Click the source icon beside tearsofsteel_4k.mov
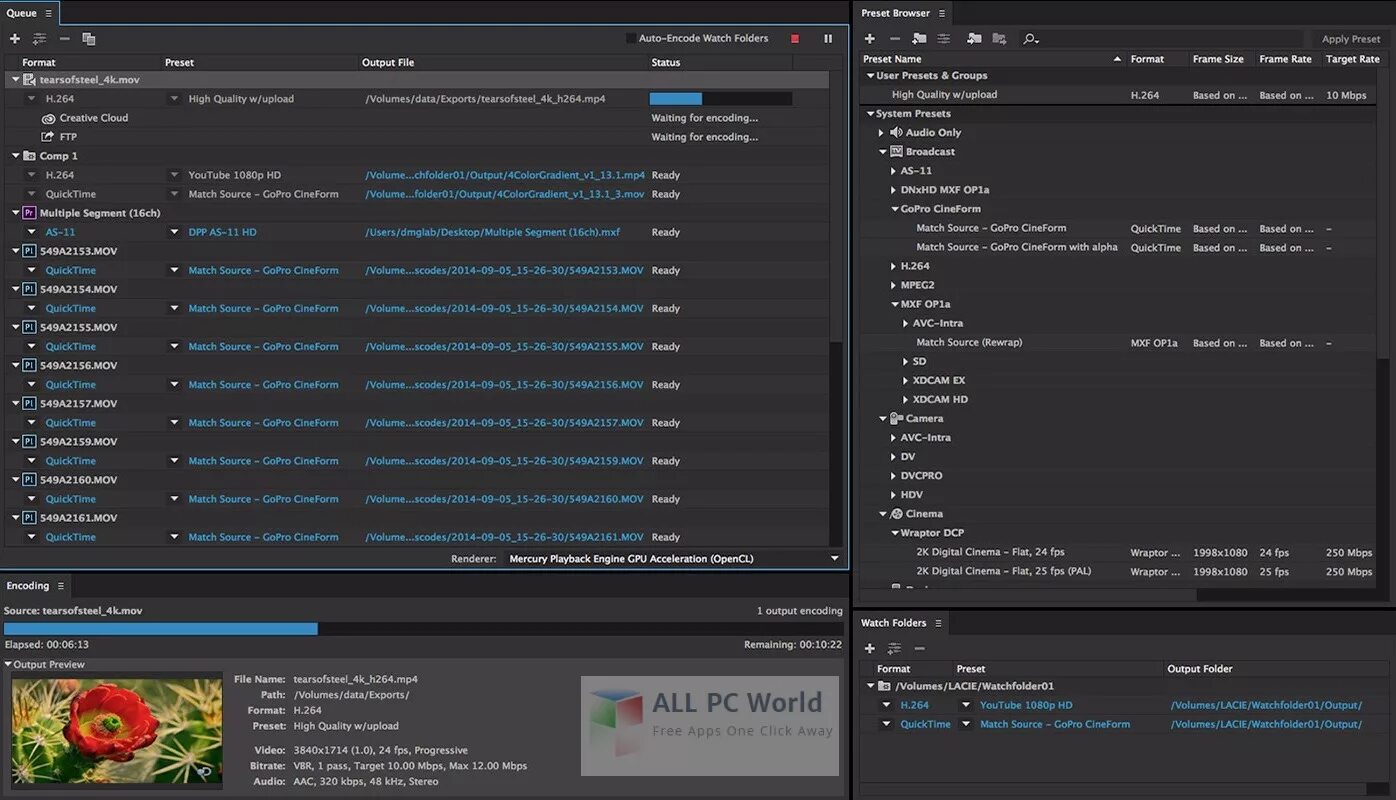This screenshot has width=1396, height=800. [x=29, y=80]
